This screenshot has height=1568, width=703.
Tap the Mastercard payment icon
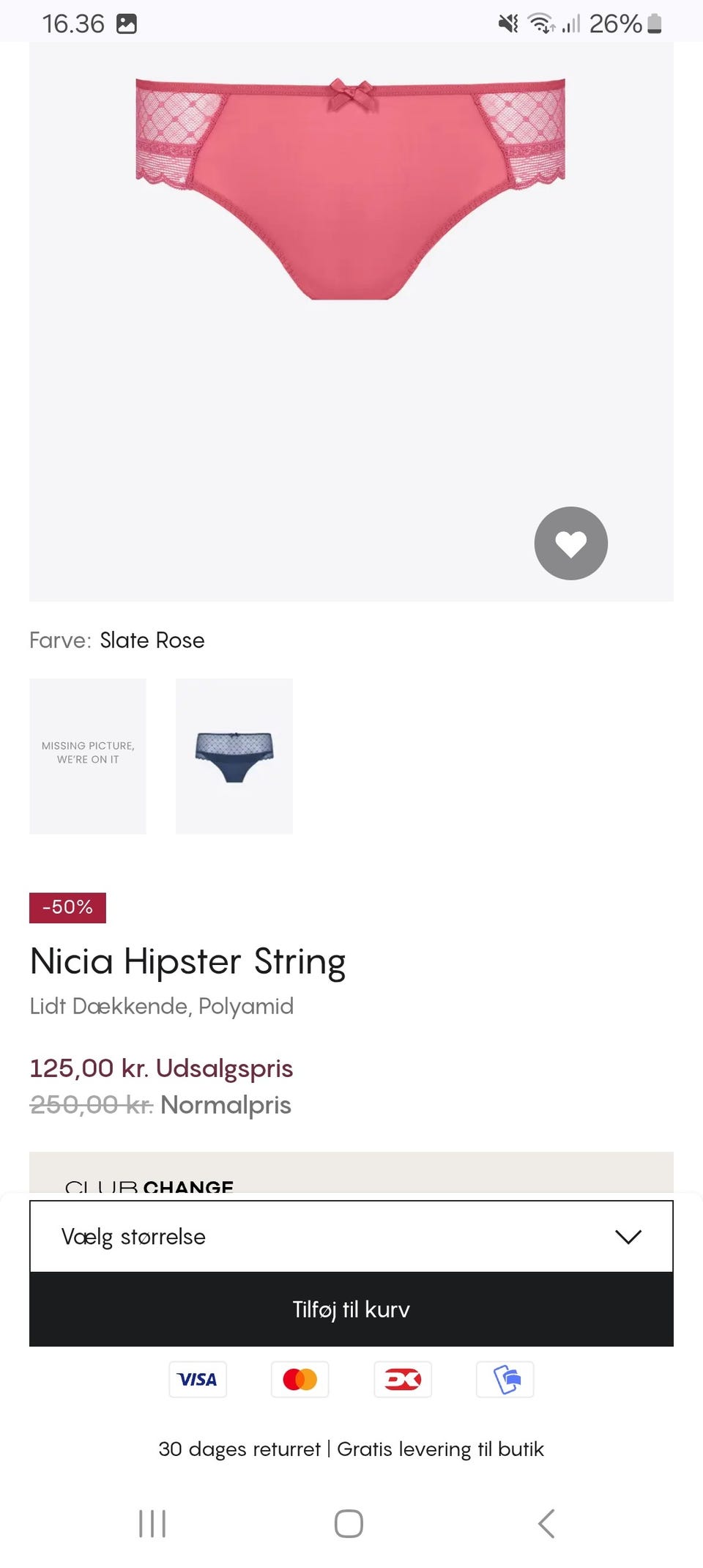click(x=300, y=1380)
